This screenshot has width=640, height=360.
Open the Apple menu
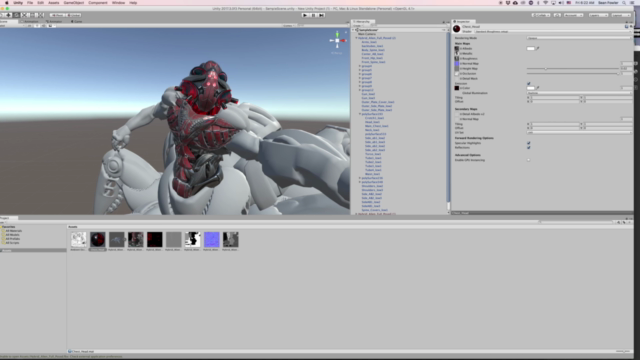click(7, 3)
